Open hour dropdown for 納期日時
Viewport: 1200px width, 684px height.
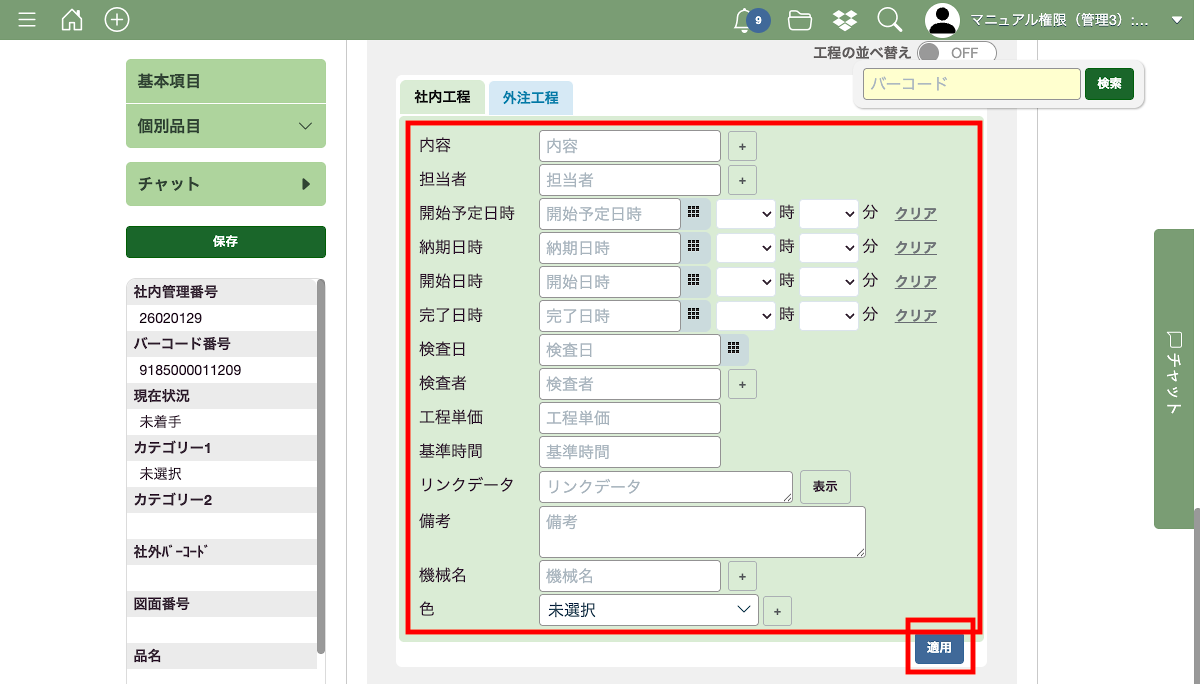[746, 247]
